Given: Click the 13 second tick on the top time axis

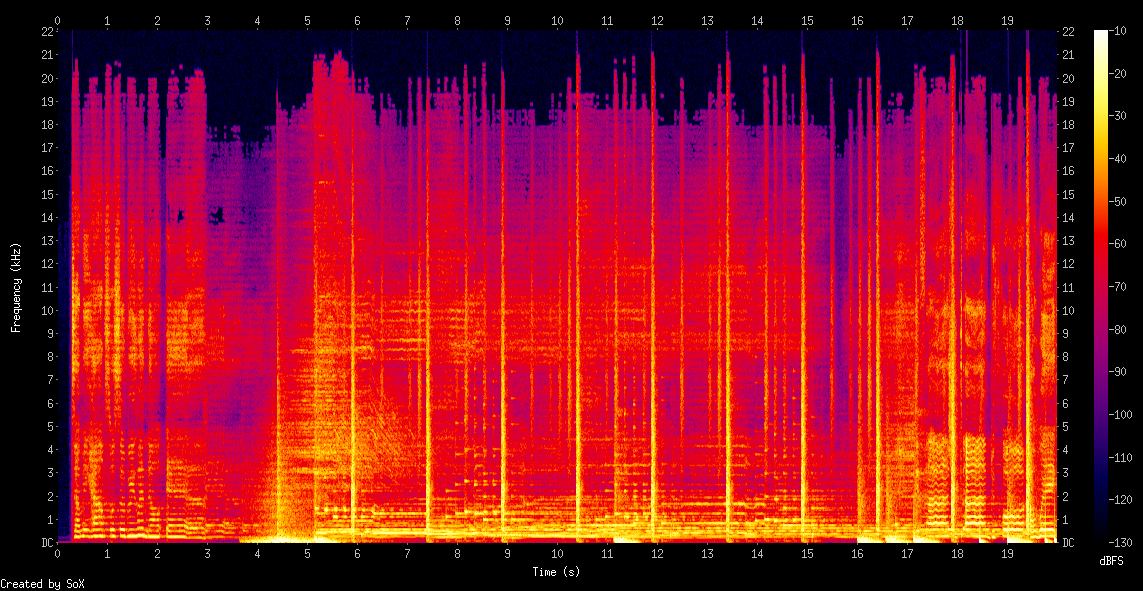Looking at the screenshot, I should pos(707,21).
